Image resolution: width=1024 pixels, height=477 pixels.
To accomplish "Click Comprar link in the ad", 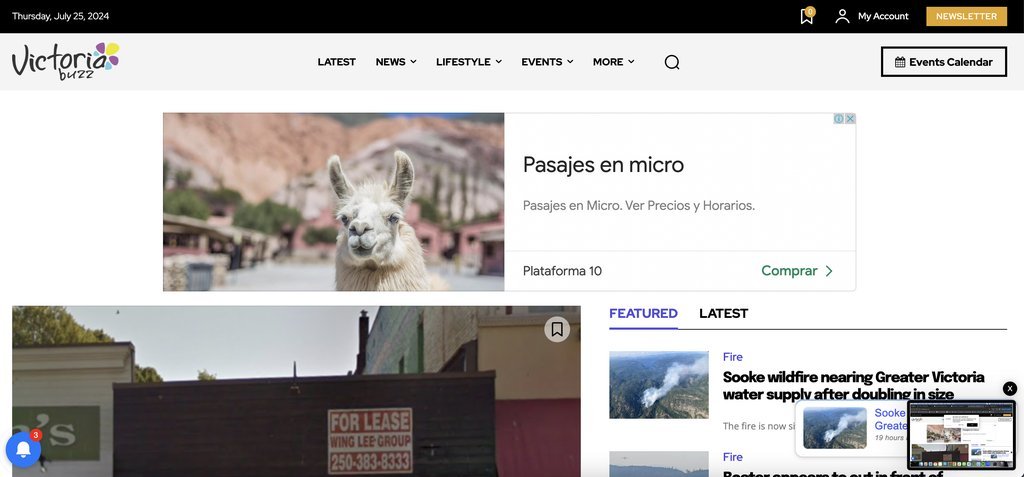I will pos(797,271).
